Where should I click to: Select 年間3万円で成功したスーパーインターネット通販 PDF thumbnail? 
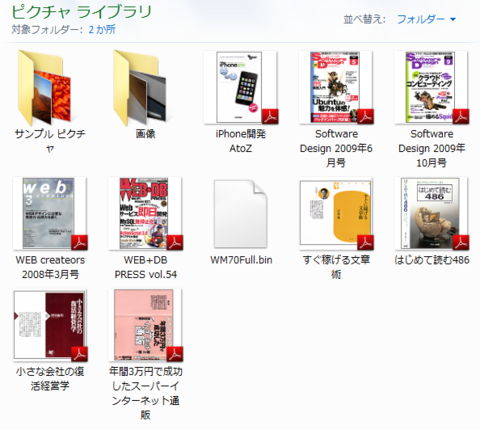[145, 325]
